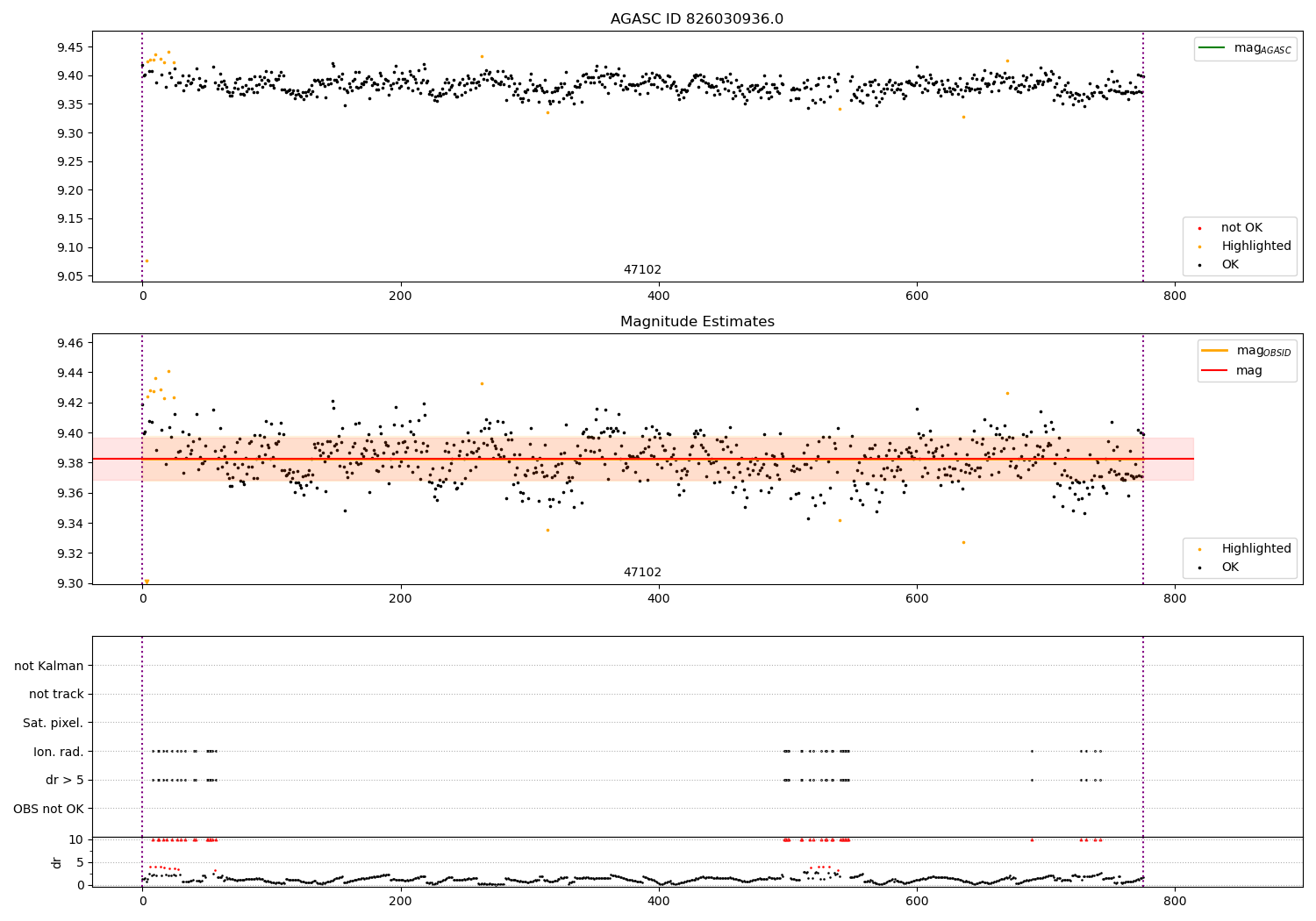Click the 9.05 tick on top y-axis
The width and height of the screenshot is (1316, 921).
tap(69, 276)
